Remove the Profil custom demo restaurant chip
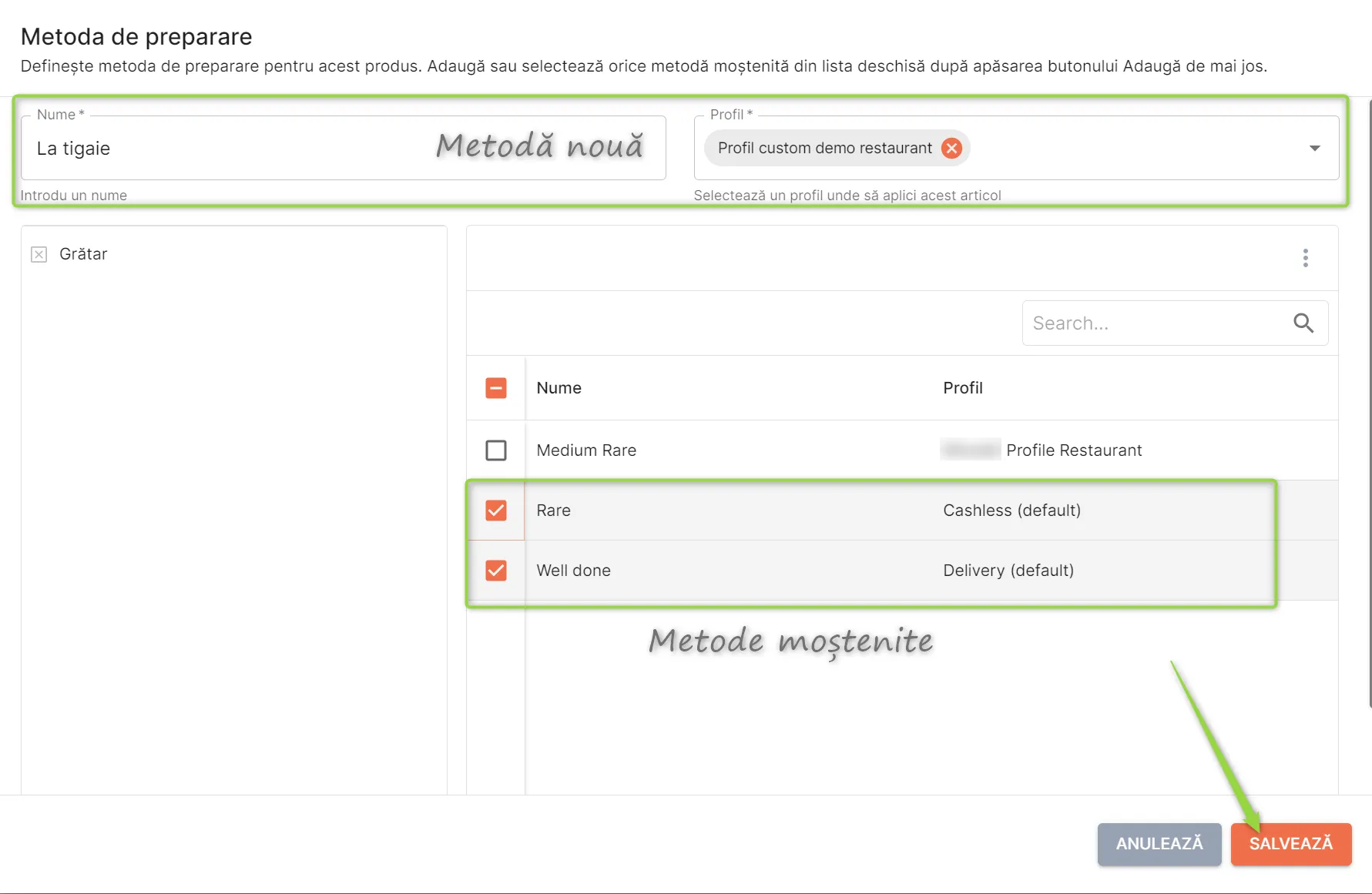The image size is (1372, 894). (x=952, y=148)
